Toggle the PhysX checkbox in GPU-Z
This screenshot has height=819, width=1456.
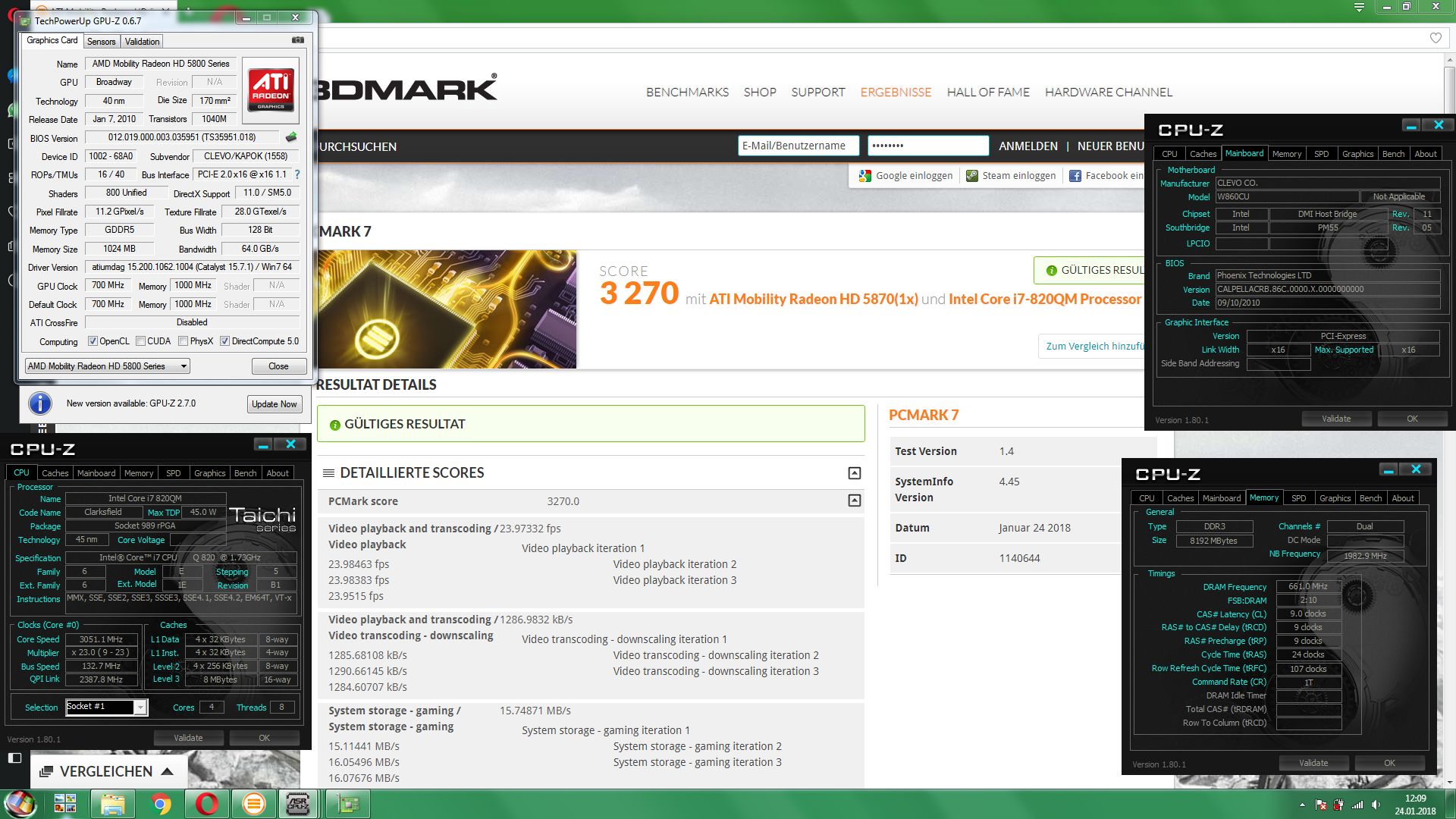pos(183,341)
